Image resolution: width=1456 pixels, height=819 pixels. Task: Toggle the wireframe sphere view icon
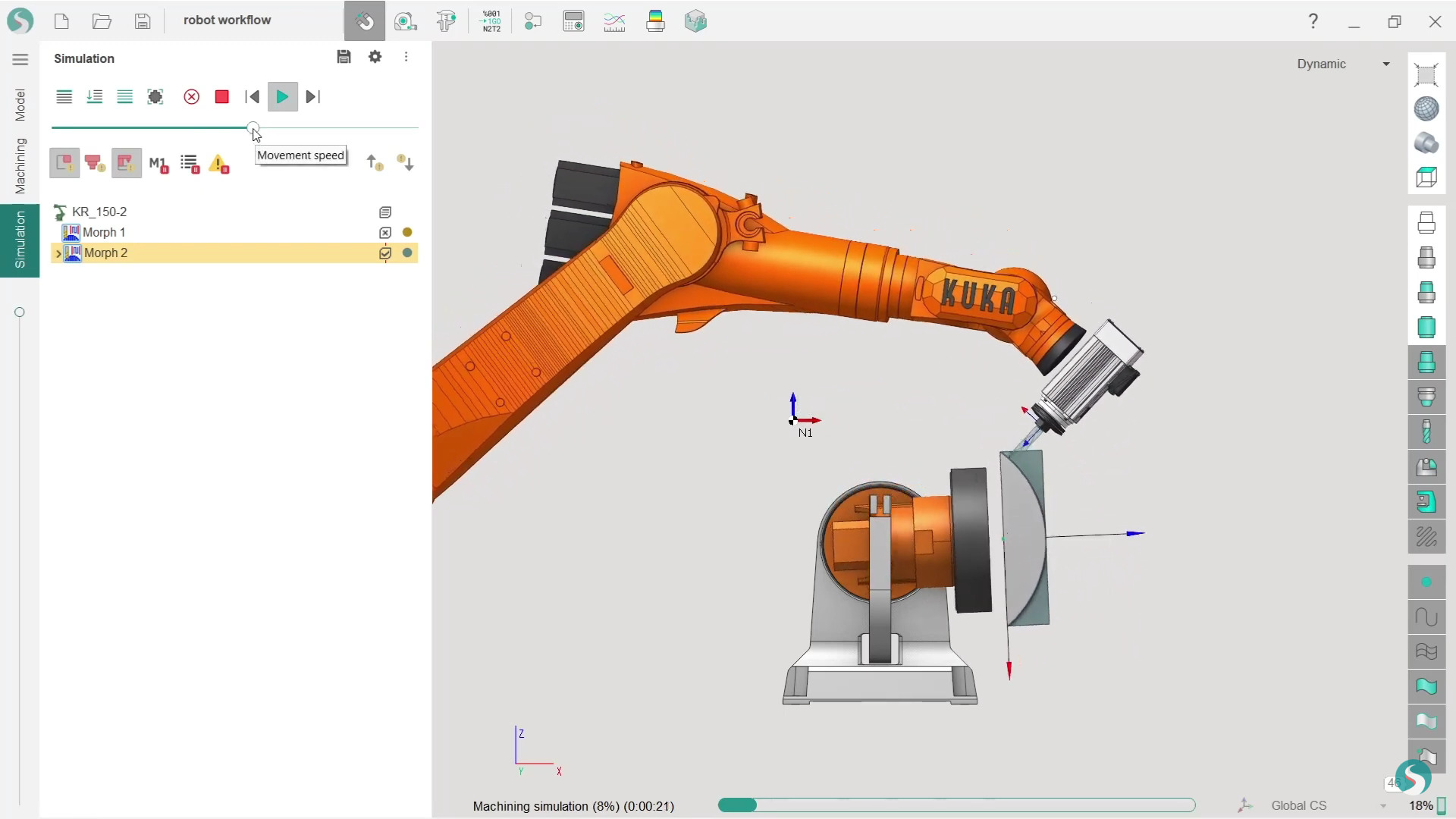coord(1426,109)
